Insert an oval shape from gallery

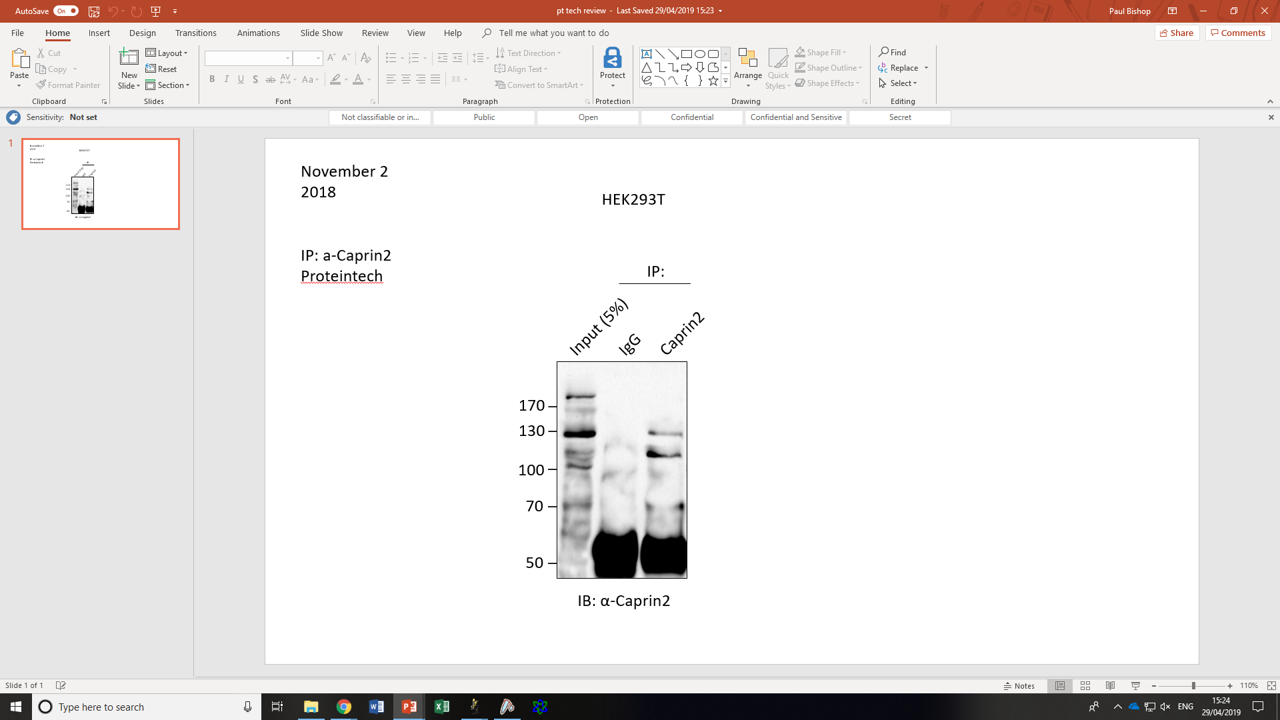pyautogui.click(x=699, y=54)
